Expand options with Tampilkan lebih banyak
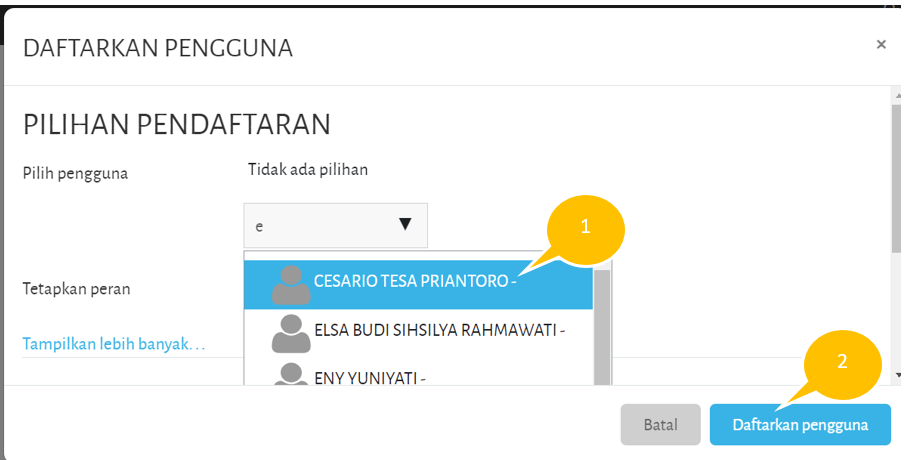The width and height of the screenshot is (906, 460). pos(113,344)
